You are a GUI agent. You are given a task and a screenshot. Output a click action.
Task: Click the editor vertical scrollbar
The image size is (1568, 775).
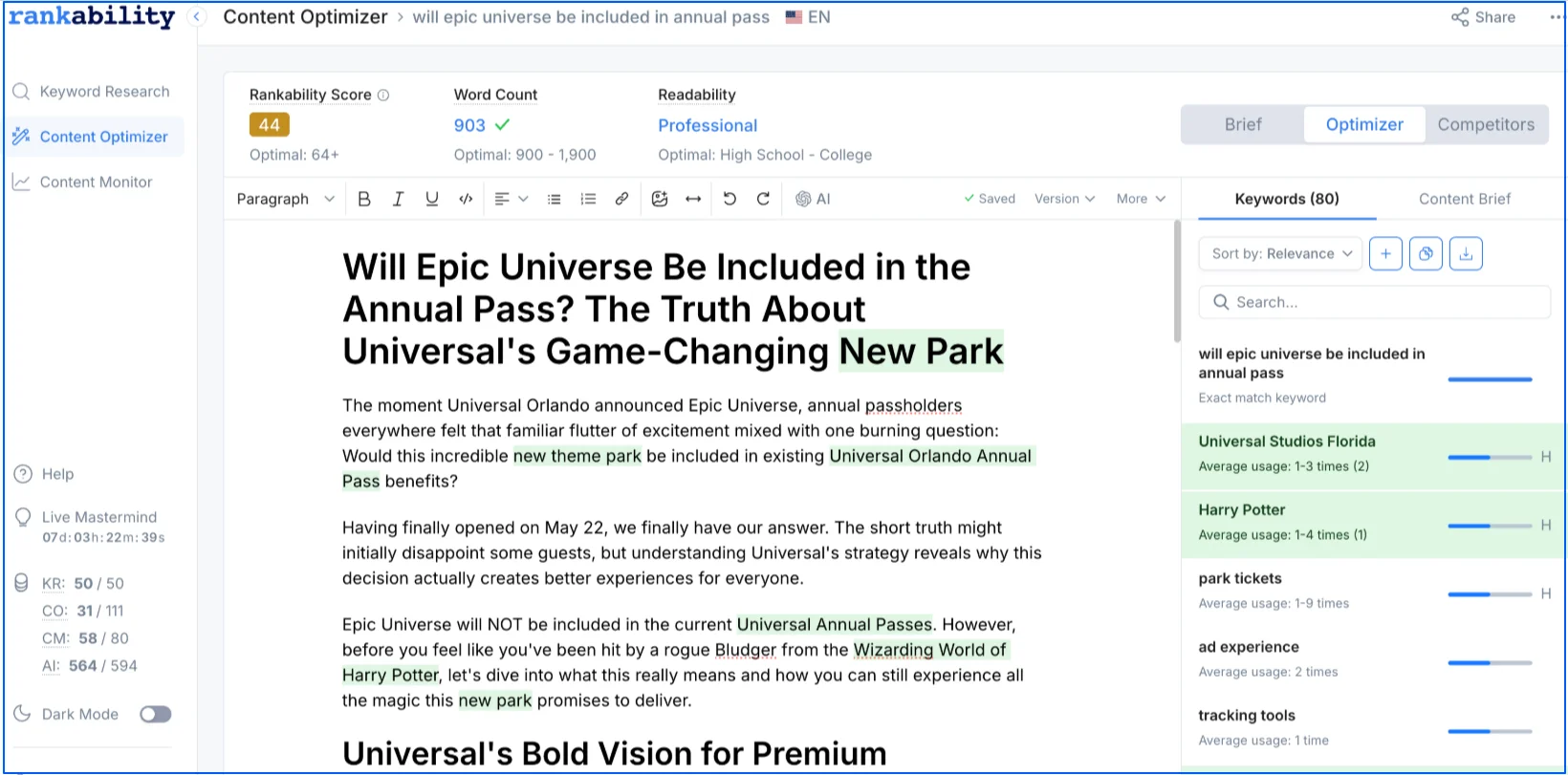1177,282
